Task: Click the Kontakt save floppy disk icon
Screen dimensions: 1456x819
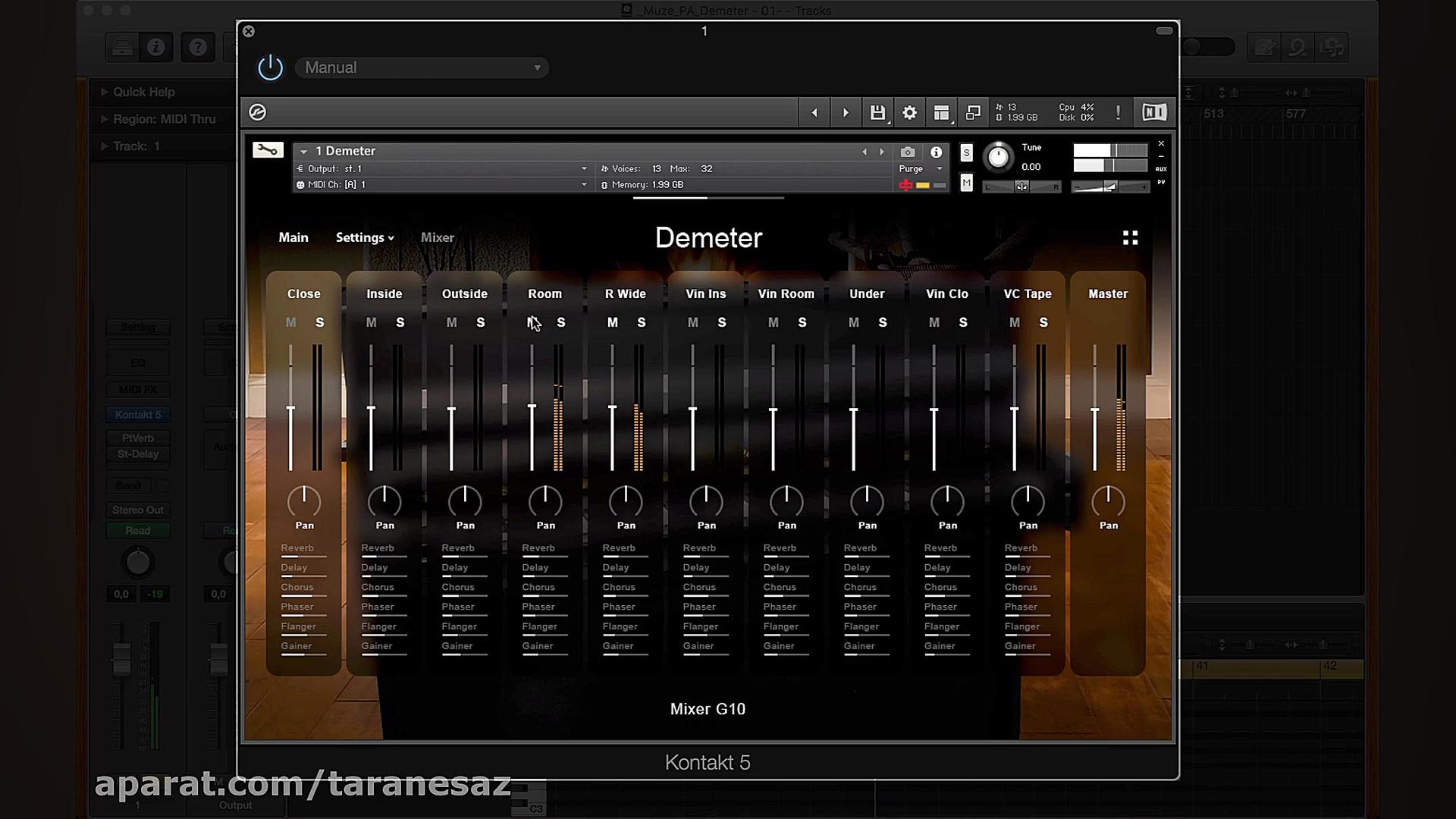Action: (877, 113)
